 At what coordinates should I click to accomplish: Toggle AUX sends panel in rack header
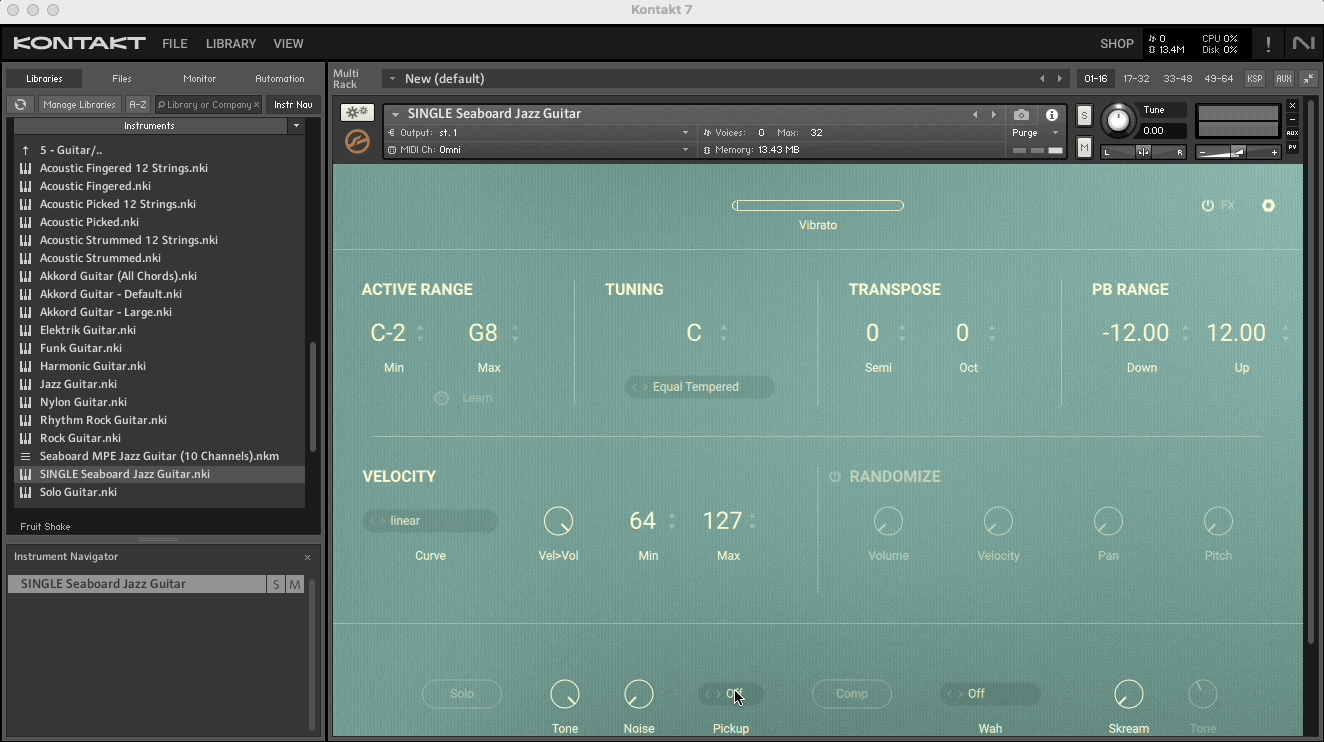1283,79
